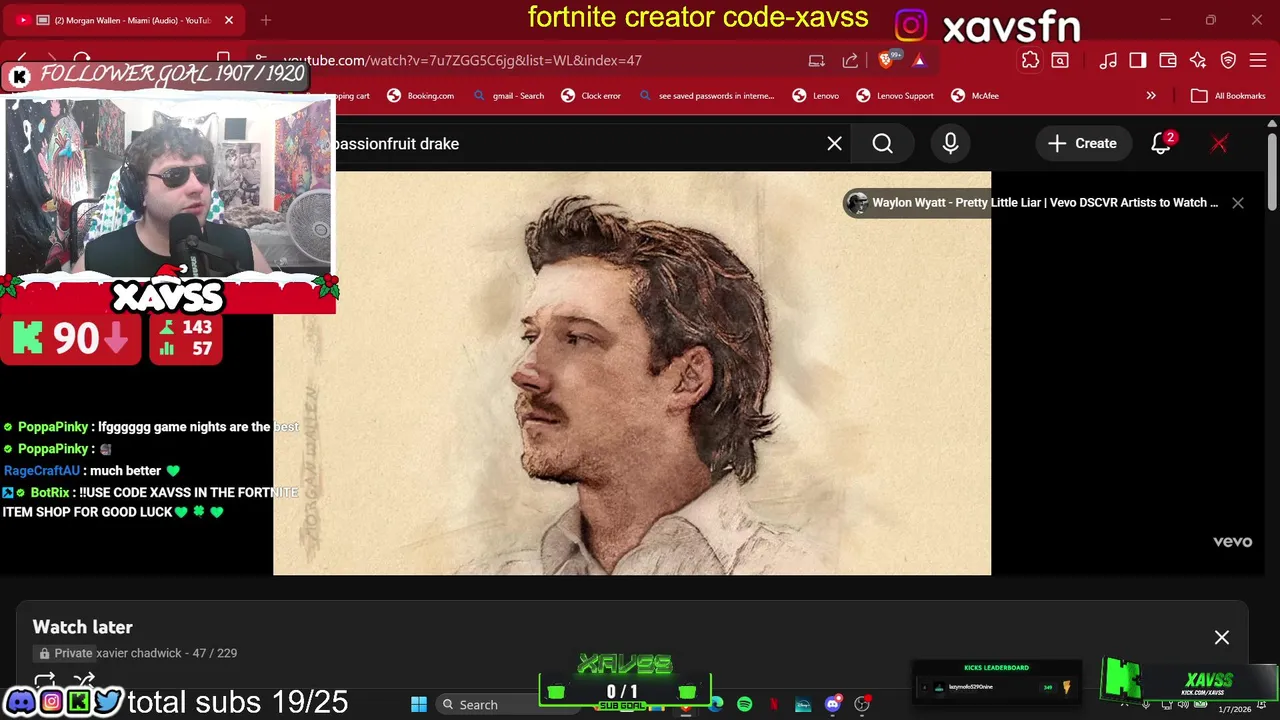Open the All Bookmarks folder
The height and width of the screenshot is (720, 1280).
click(x=1228, y=96)
